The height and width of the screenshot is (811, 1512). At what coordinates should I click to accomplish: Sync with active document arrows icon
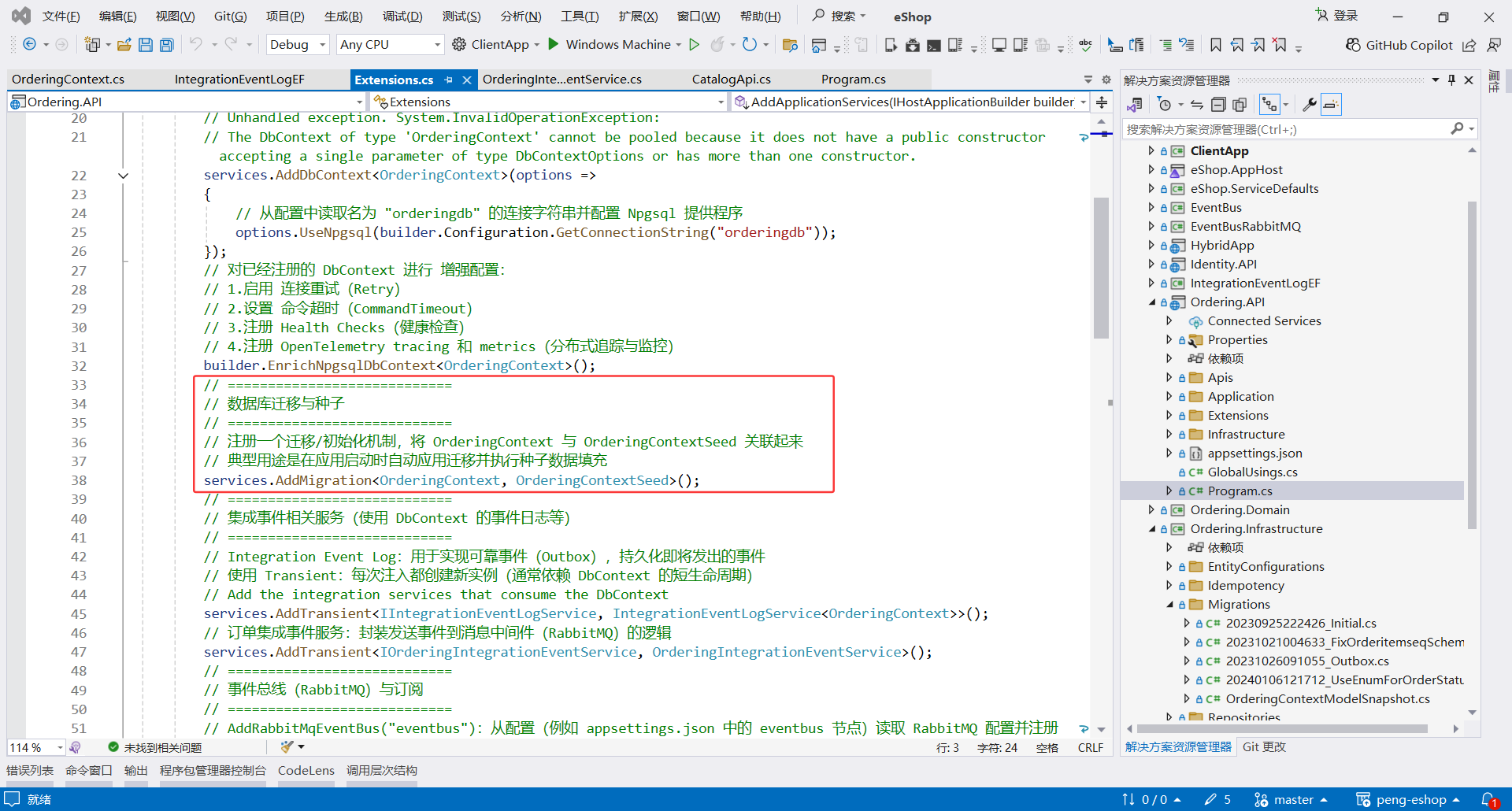point(1197,105)
